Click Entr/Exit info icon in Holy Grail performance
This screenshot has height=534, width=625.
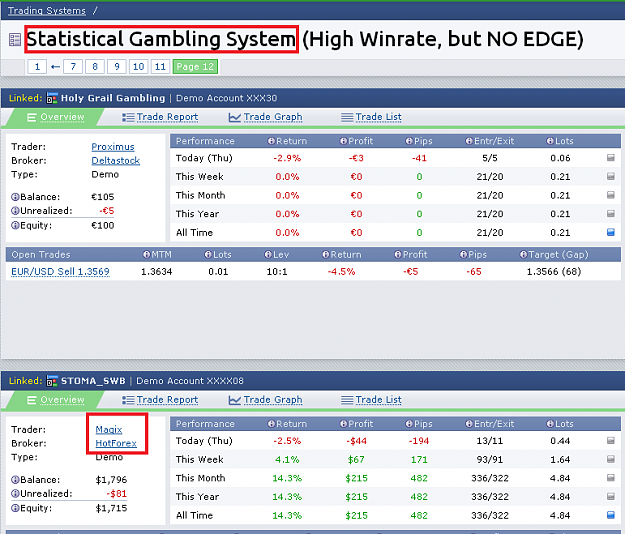[x=469, y=141]
